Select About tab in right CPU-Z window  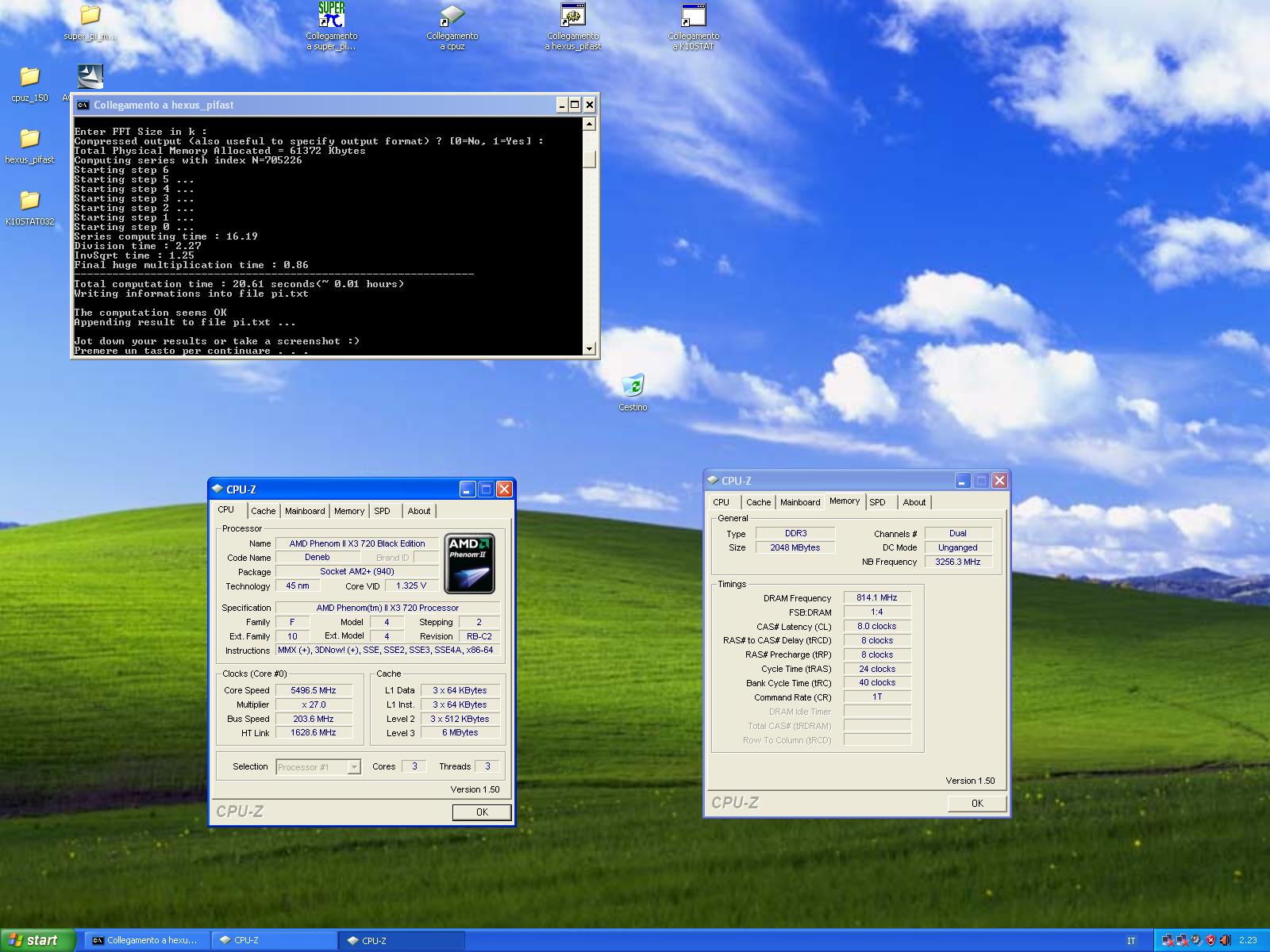coord(914,502)
